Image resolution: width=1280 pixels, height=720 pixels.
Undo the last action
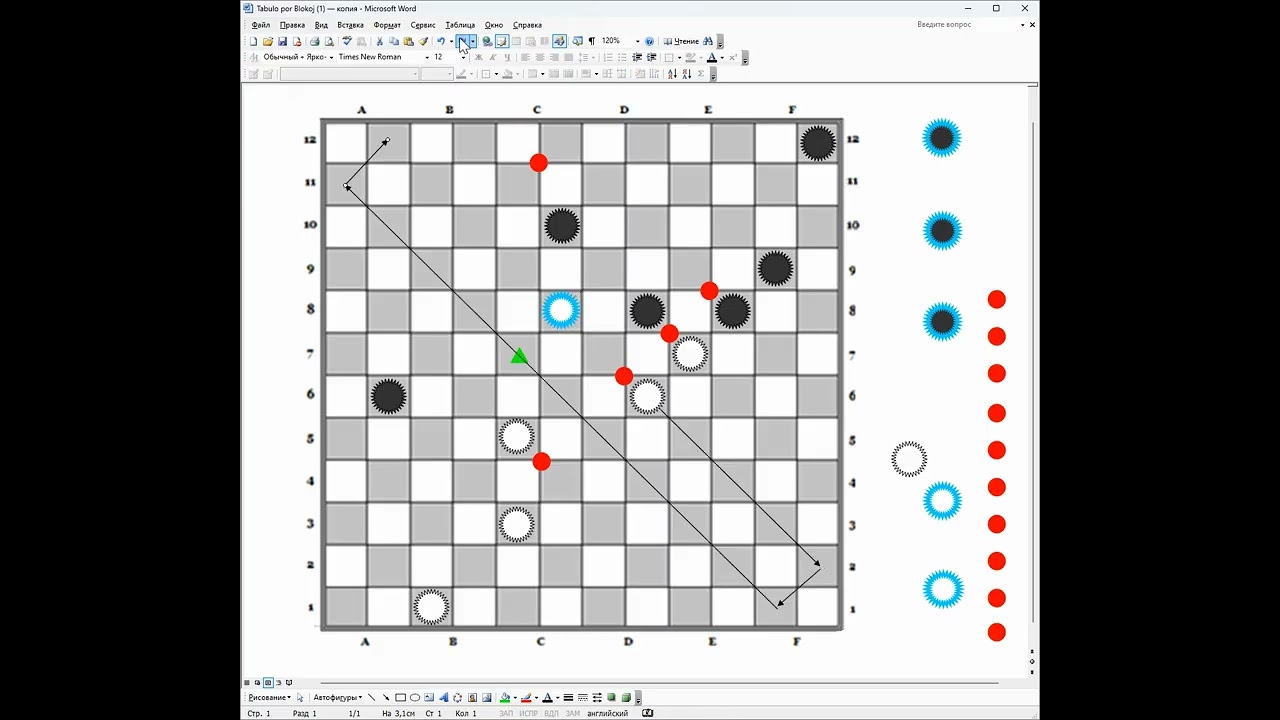[x=440, y=41]
